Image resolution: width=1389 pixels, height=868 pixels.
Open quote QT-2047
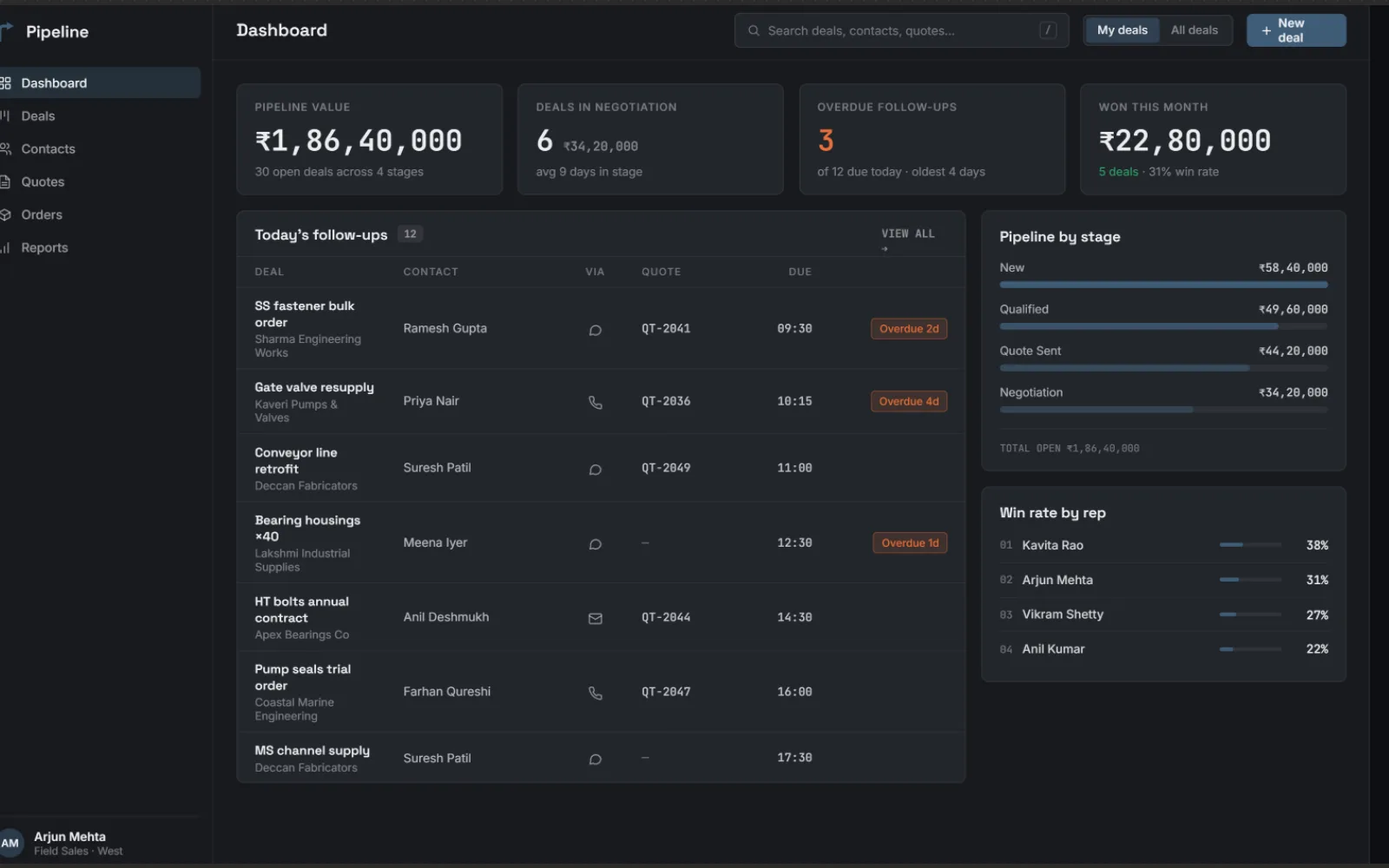click(666, 693)
